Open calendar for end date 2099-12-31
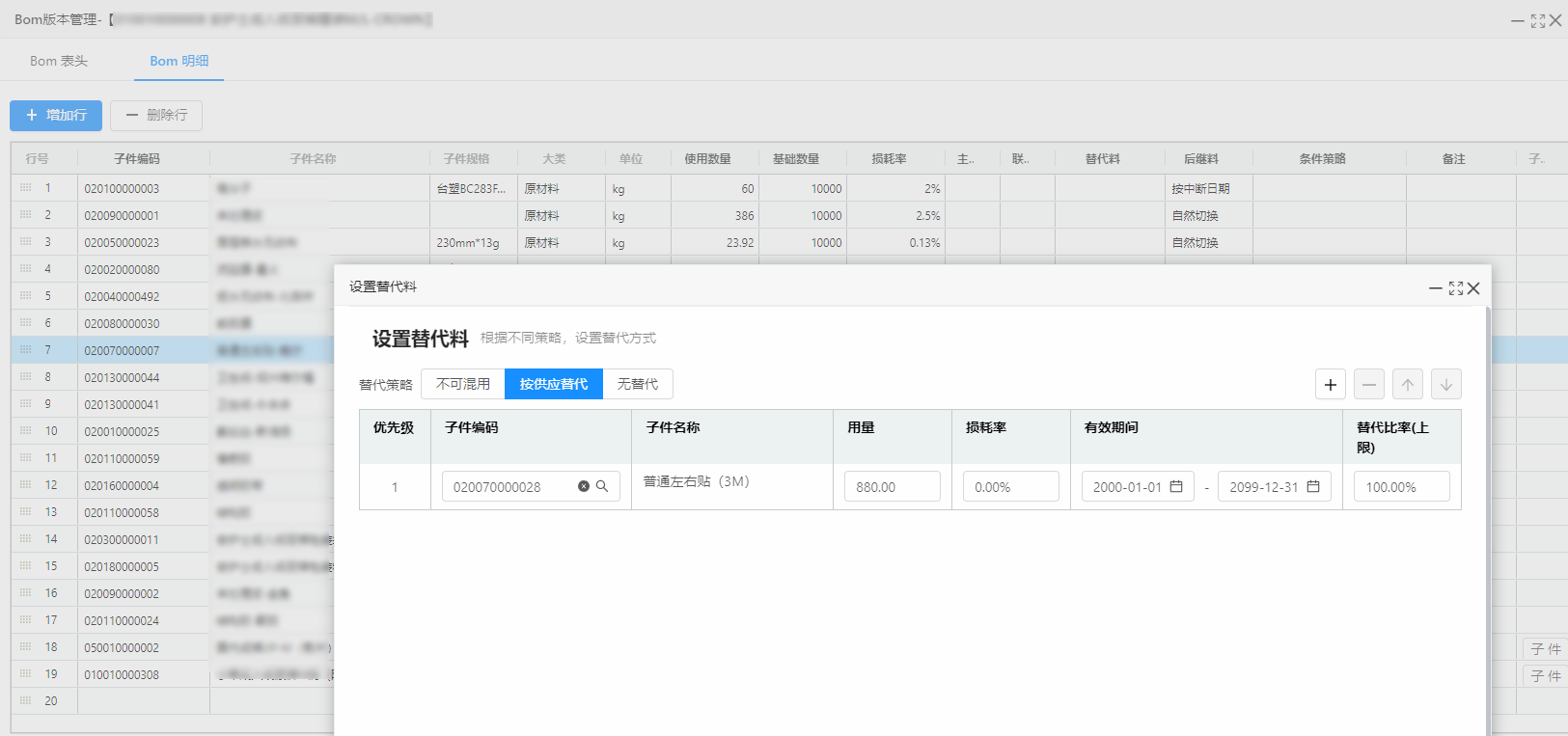 pyautogui.click(x=1313, y=487)
